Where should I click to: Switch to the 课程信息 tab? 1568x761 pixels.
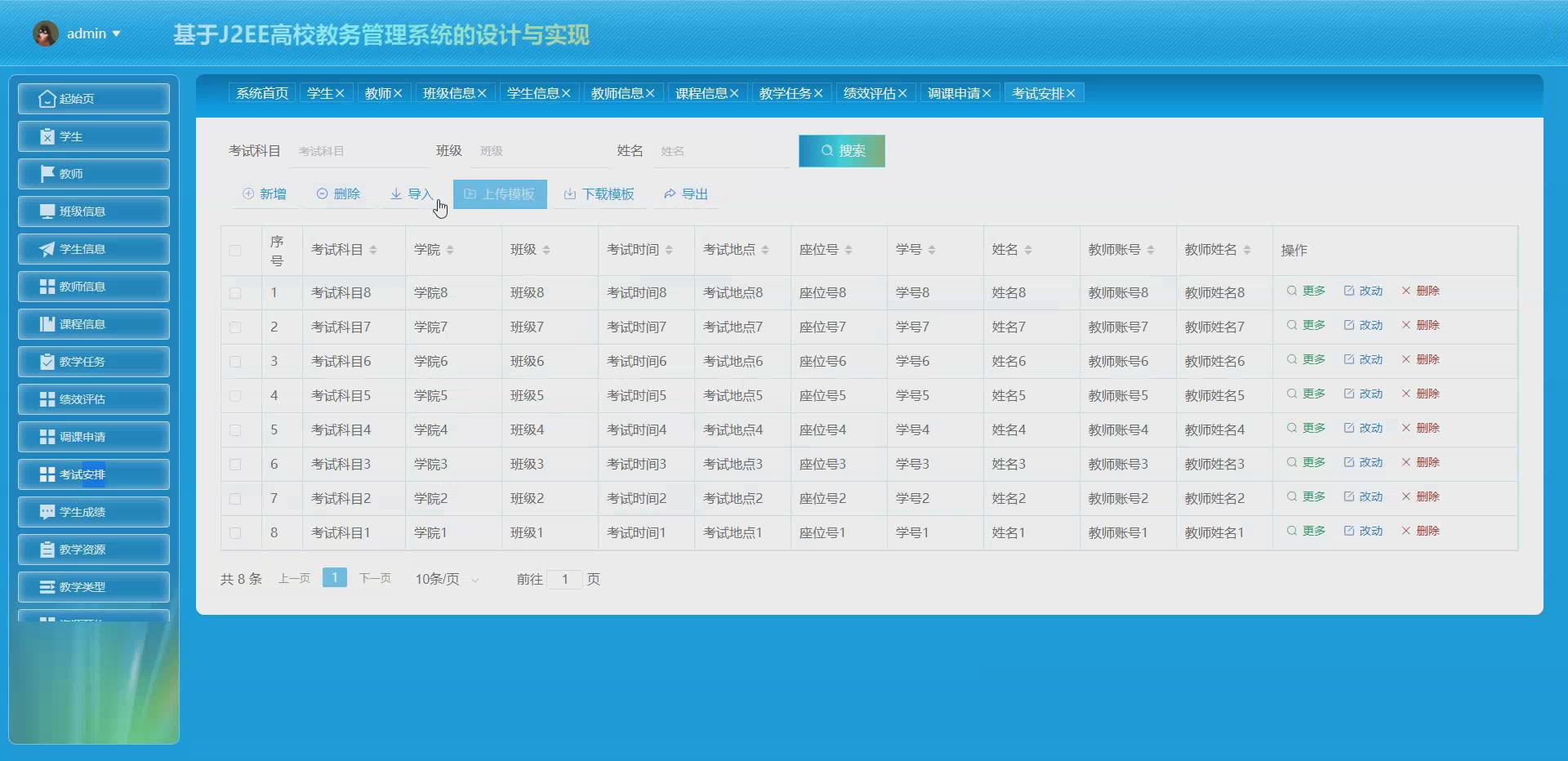point(702,92)
